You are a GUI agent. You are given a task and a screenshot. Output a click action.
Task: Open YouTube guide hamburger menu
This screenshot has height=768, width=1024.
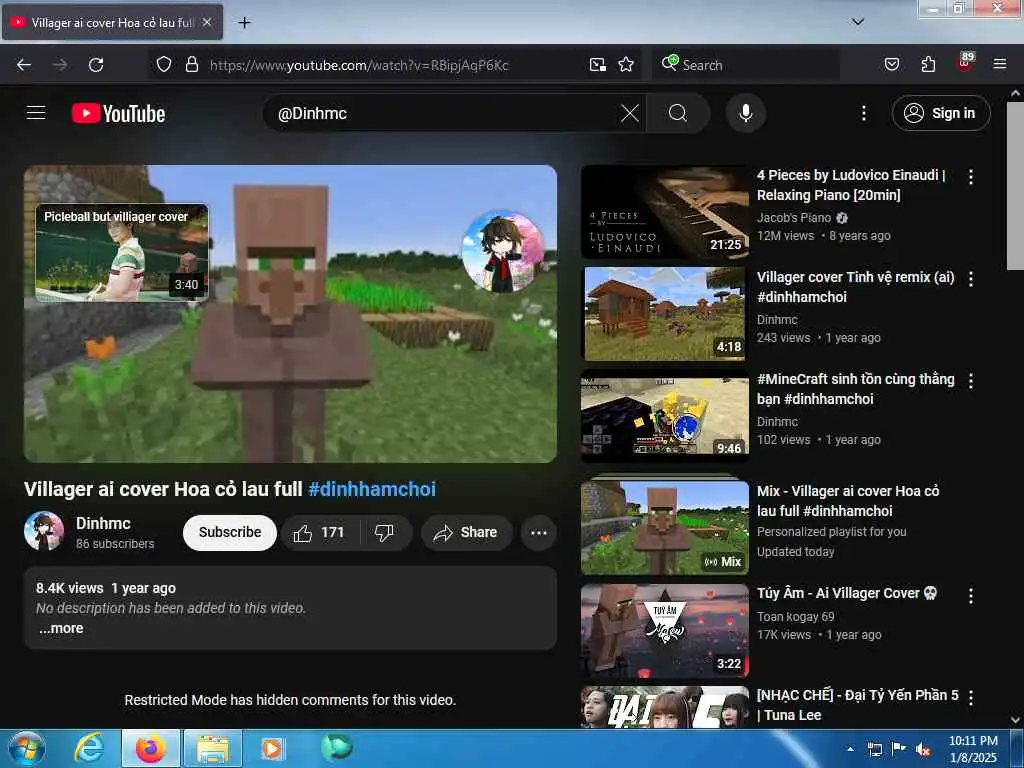pyautogui.click(x=36, y=113)
